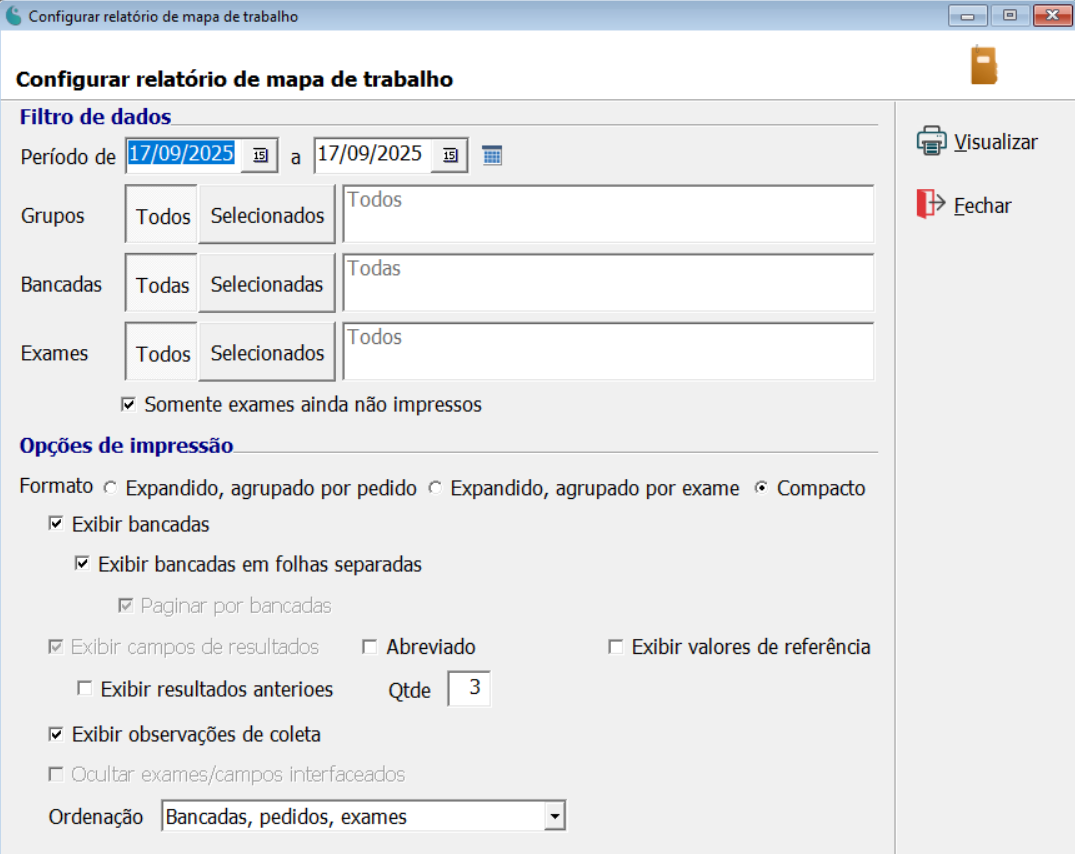Choose Todos for Exames
Screen dimensions: 1075x854
(x=162, y=352)
